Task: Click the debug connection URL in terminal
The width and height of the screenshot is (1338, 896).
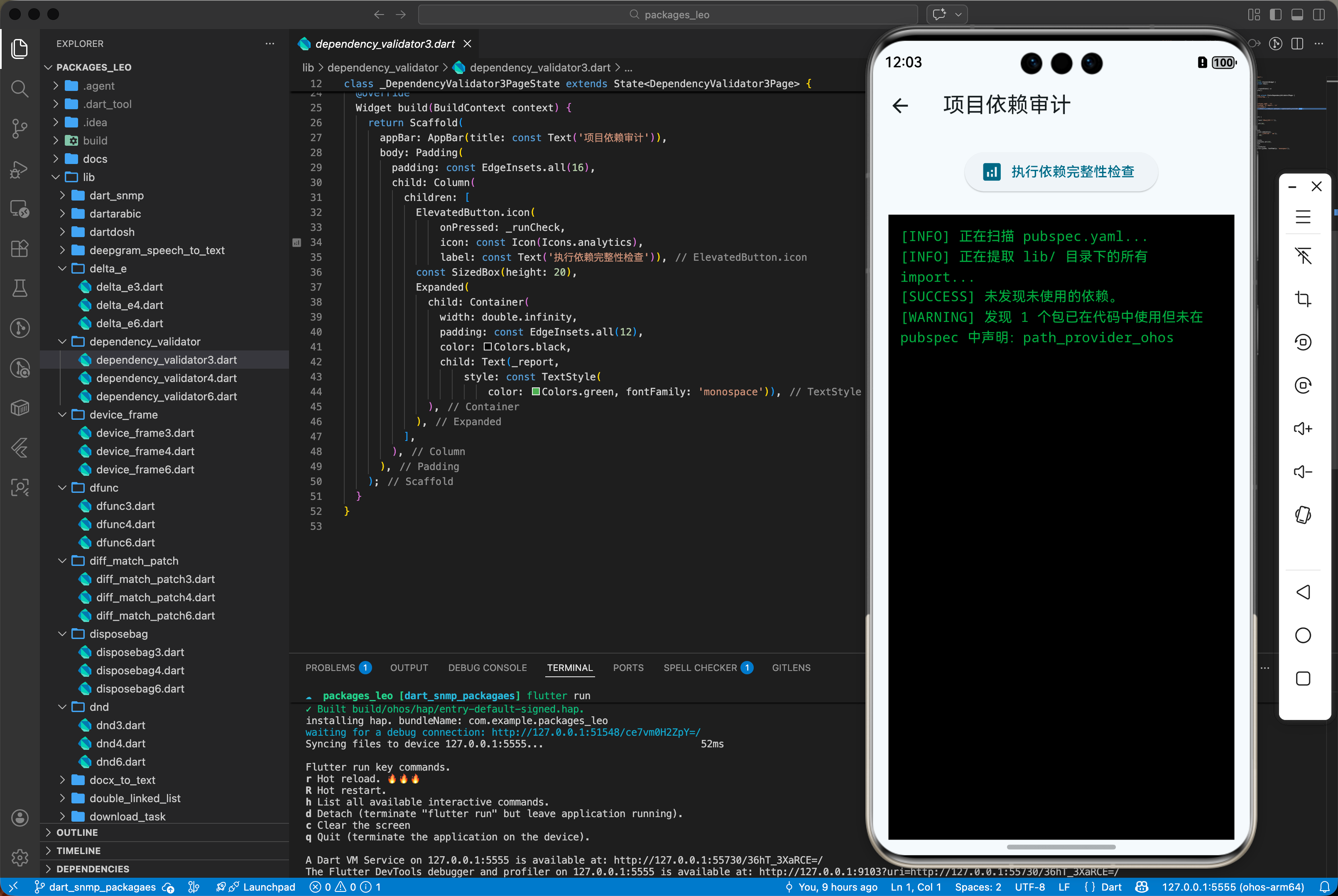Action: [x=595, y=732]
